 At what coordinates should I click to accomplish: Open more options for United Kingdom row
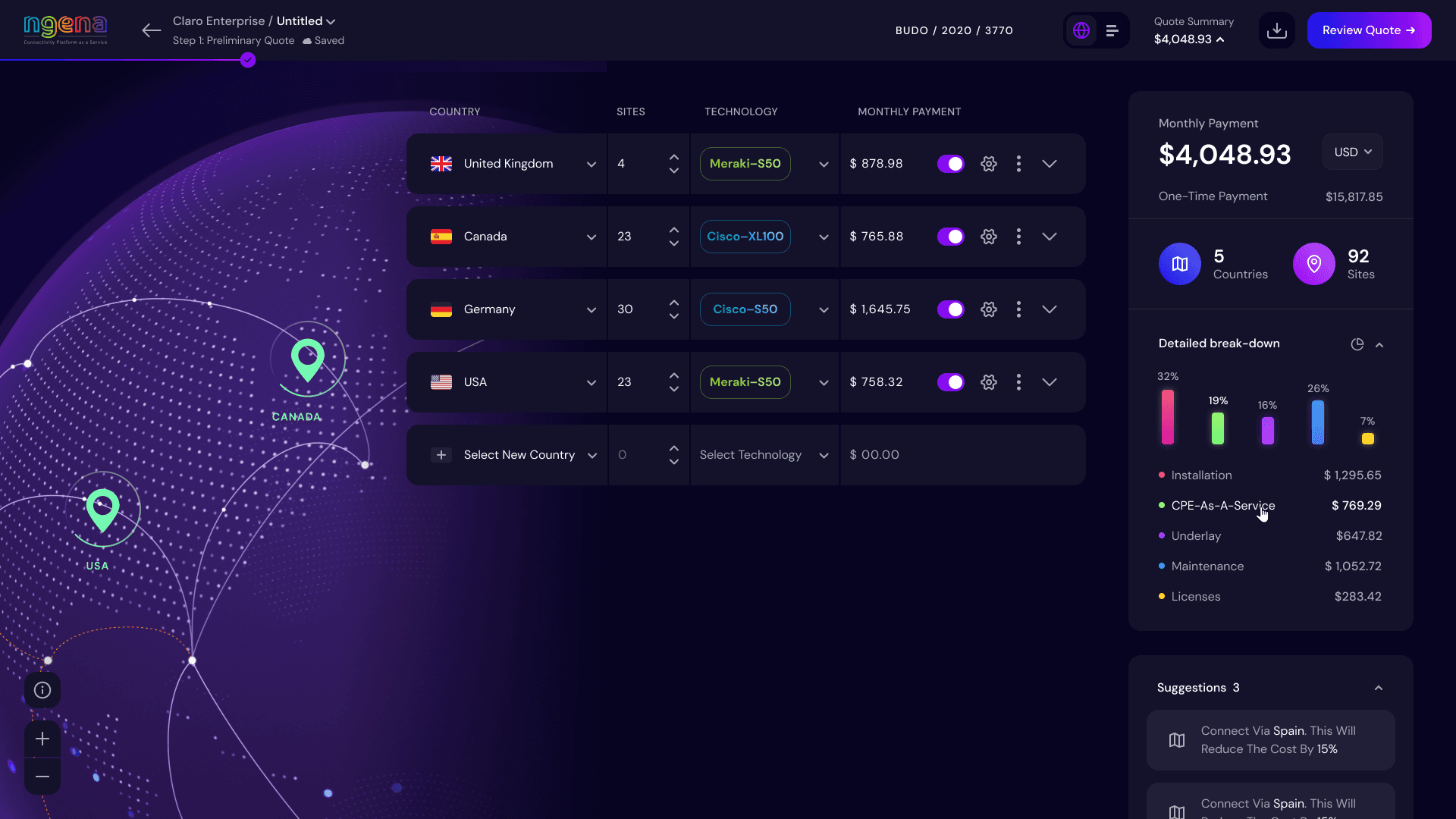point(1018,164)
